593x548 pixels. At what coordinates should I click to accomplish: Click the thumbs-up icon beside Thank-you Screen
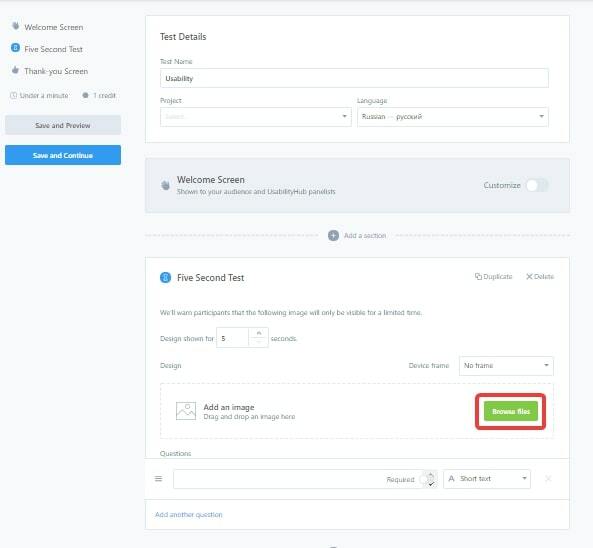pyautogui.click(x=15, y=70)
